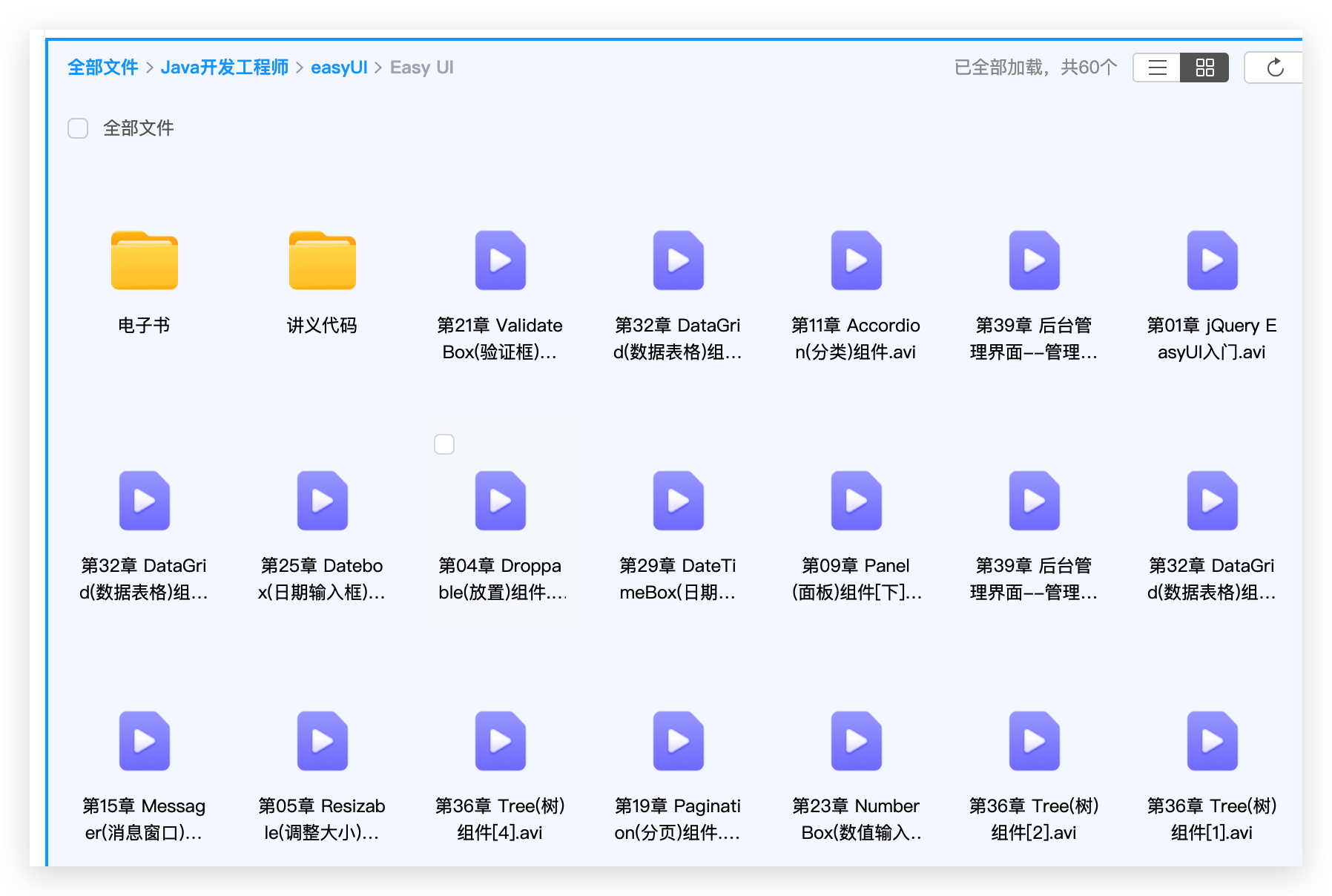1332x896 pixels.
Task: Click video icon for 第01章 jQuery EasyUI入门
Action: point(1213,260)
